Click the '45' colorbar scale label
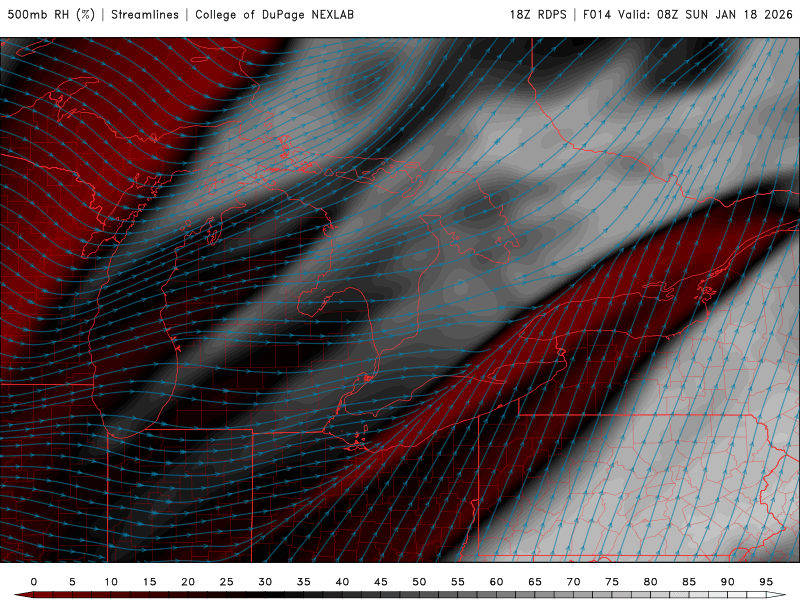Viewport: 800px width, 600px height. tap(381, 582)
